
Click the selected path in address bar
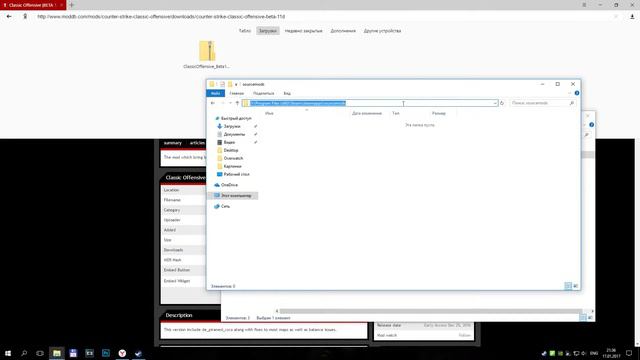point(298,103)
